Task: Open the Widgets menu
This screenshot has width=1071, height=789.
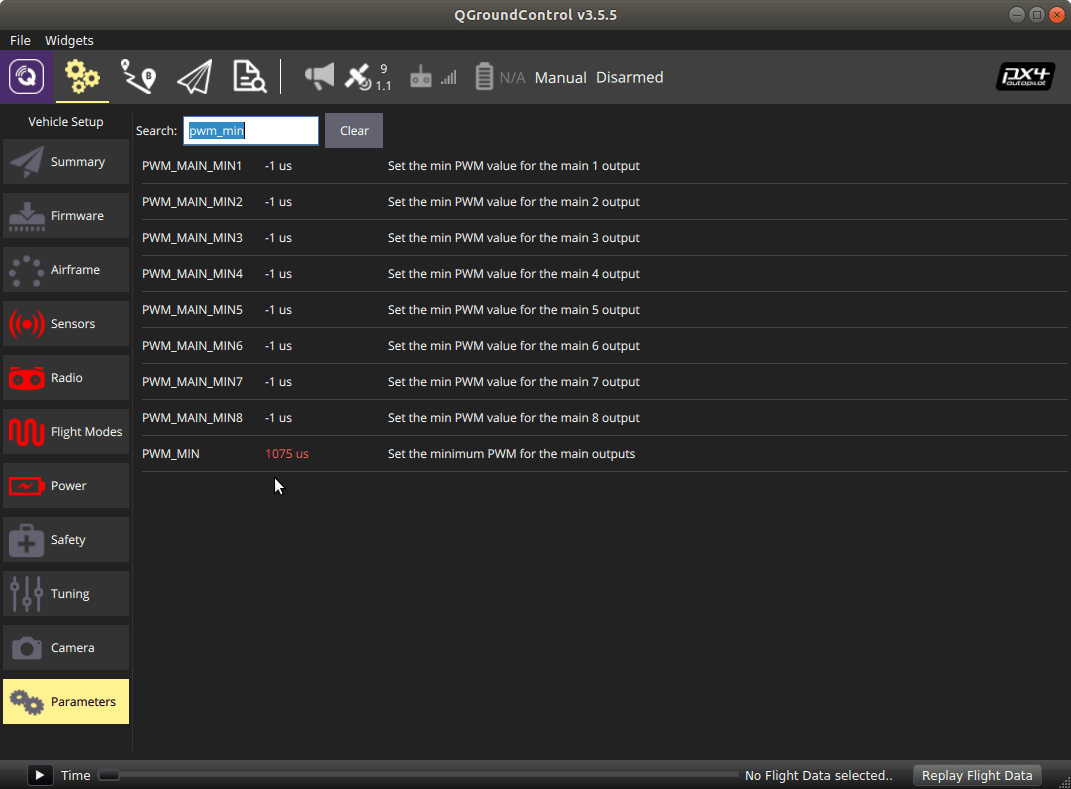Action: pos(69,40)
